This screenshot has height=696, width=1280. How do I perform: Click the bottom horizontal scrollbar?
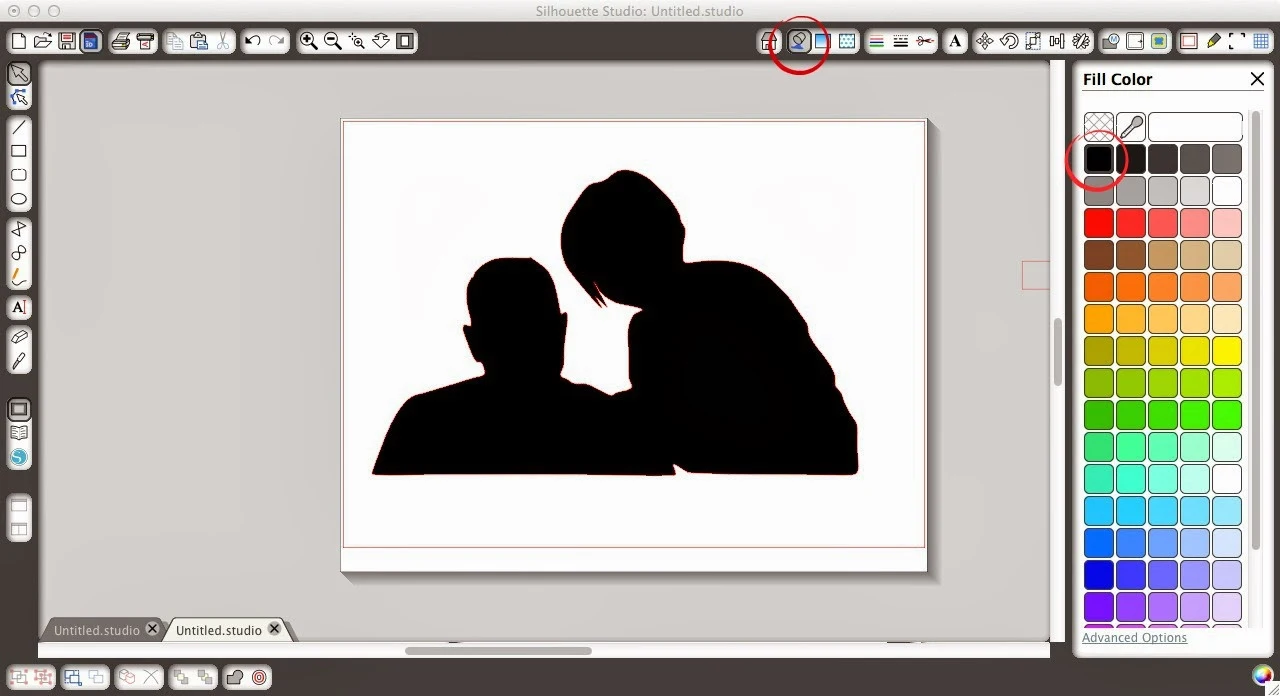click(497, 650)
